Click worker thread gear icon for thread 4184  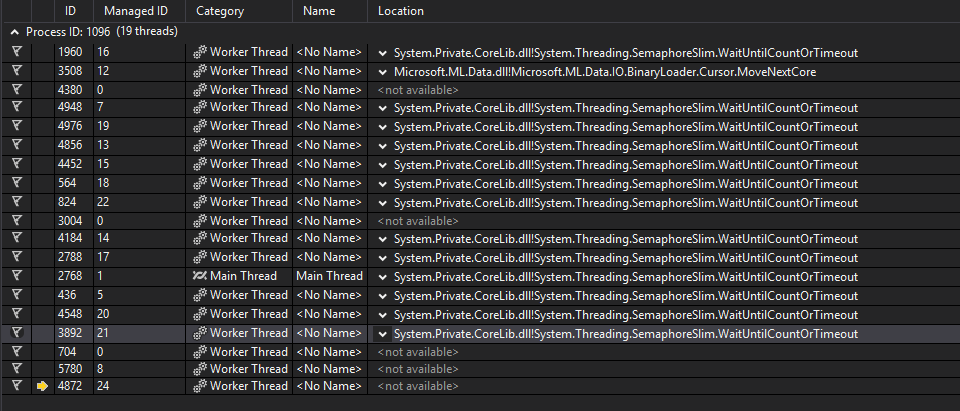[200, 238]
